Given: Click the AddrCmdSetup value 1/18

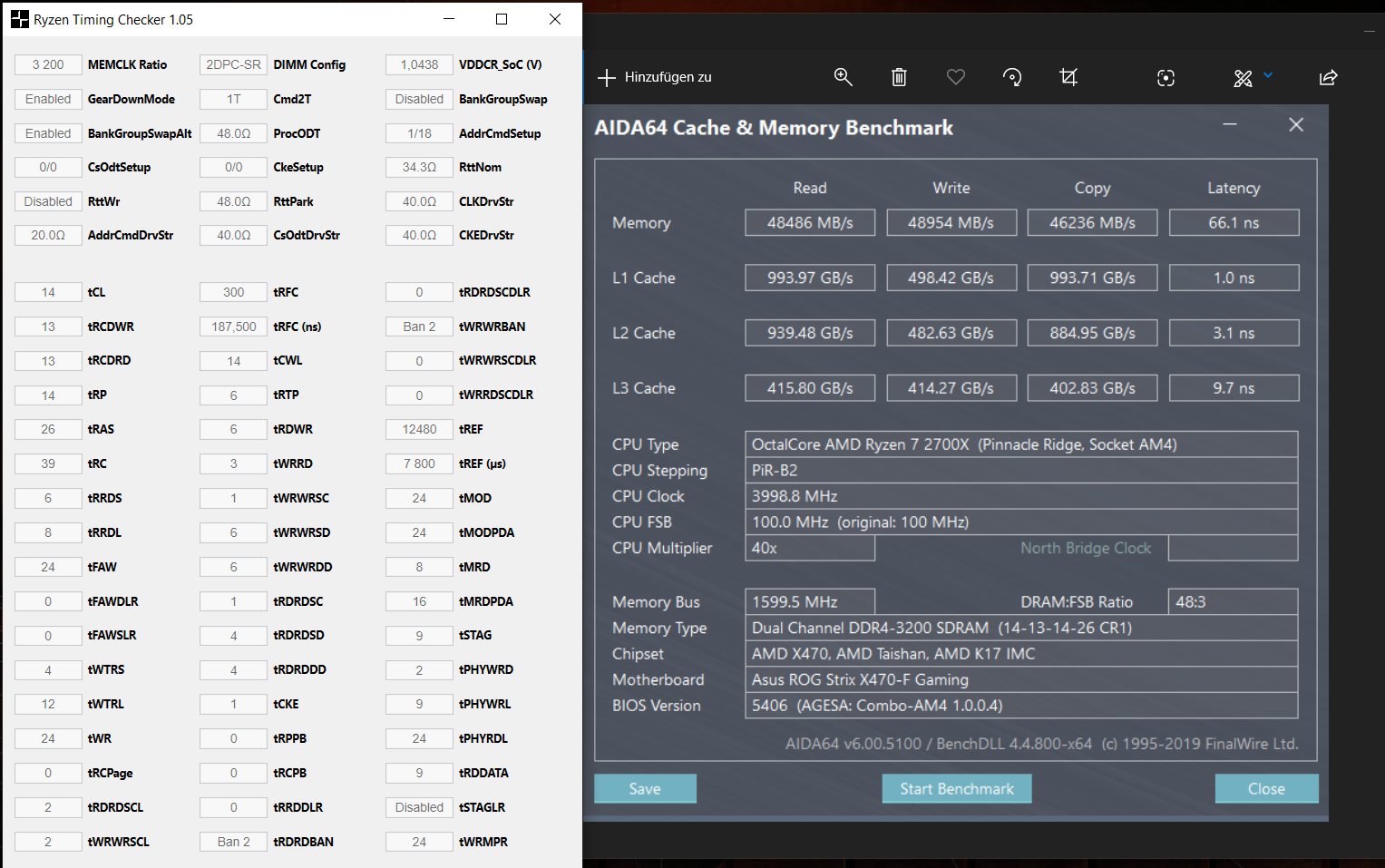Looking at the screenshot, I should (x=419, y=133).
